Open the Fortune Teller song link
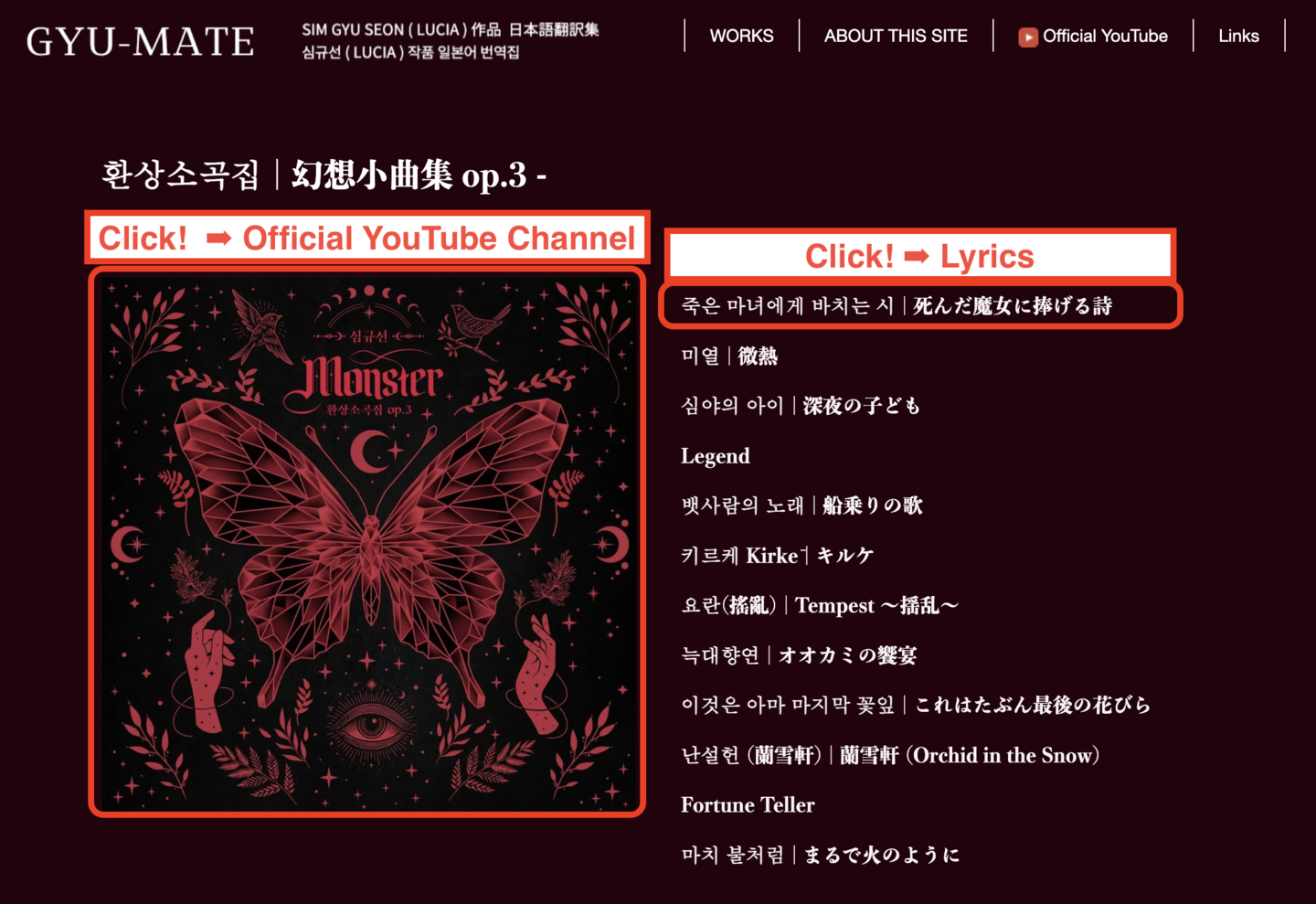Image resolution: width=1316 pixels, height=904 pixels. click(x=748, y=805)
